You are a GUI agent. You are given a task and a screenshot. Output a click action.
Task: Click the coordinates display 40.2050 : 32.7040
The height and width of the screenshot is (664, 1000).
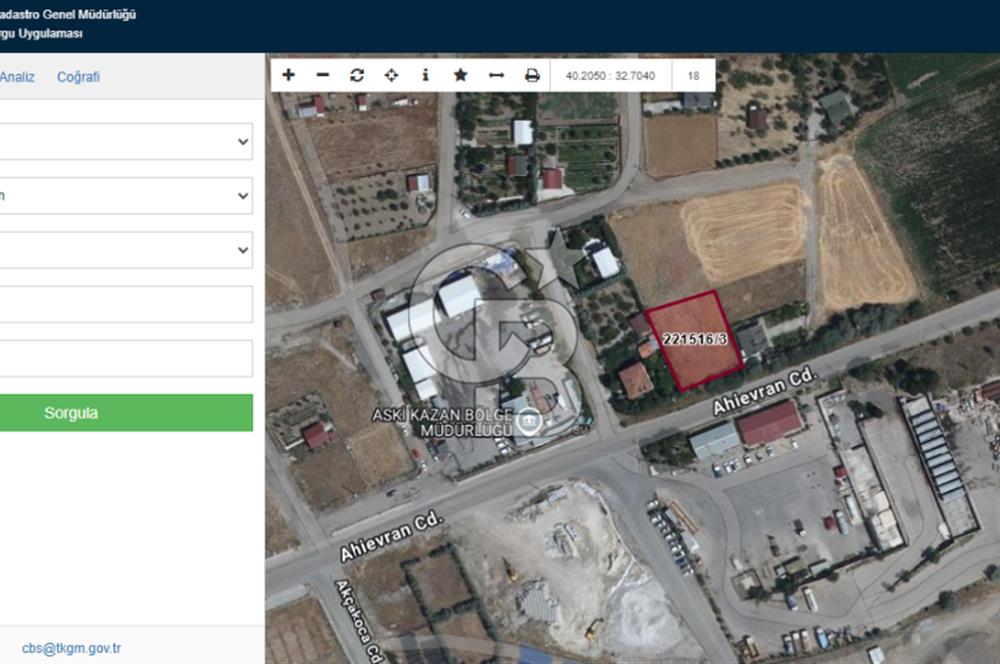(610, 75)
